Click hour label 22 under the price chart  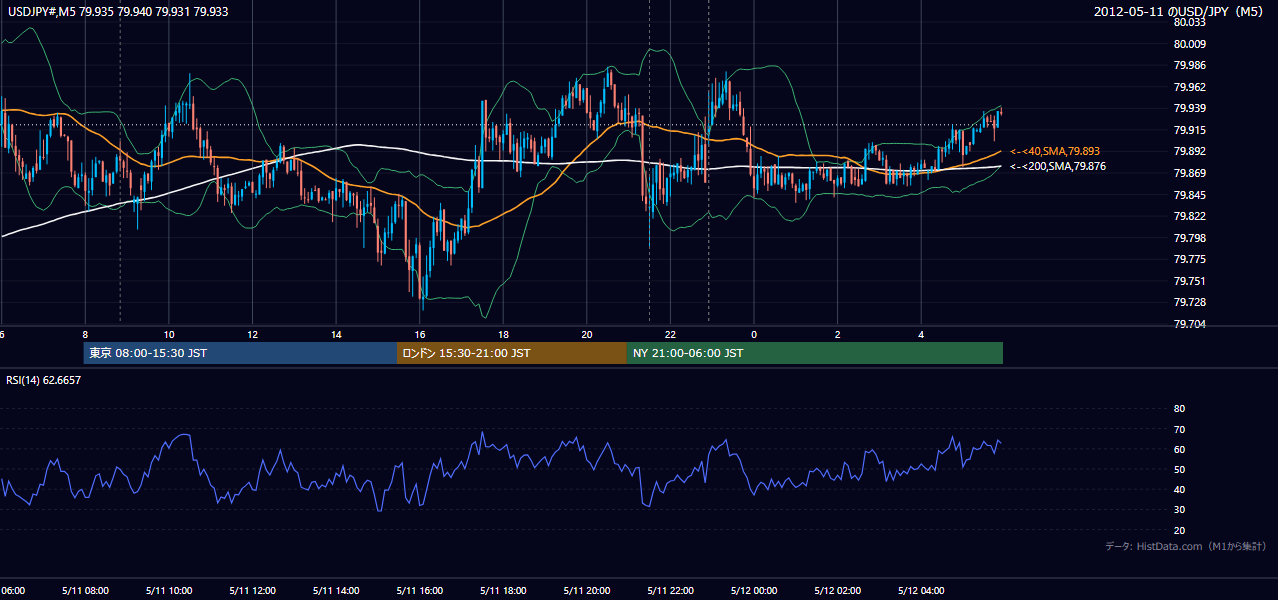click(x=670, y=334)
